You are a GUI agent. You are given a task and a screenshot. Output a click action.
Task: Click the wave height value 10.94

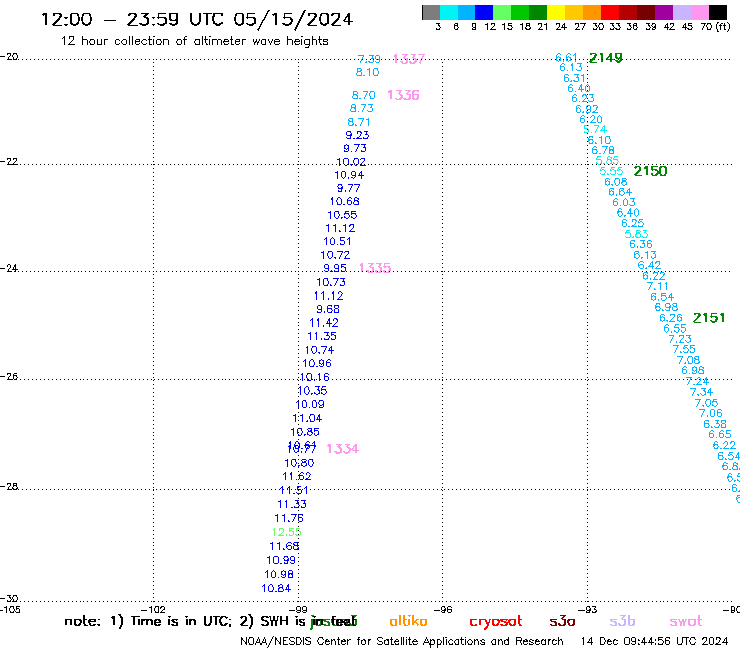[x=349, y=175]
